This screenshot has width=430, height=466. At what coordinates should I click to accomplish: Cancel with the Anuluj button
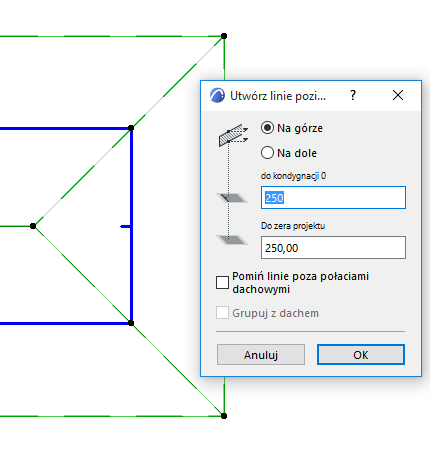click(x=261, y=355)
